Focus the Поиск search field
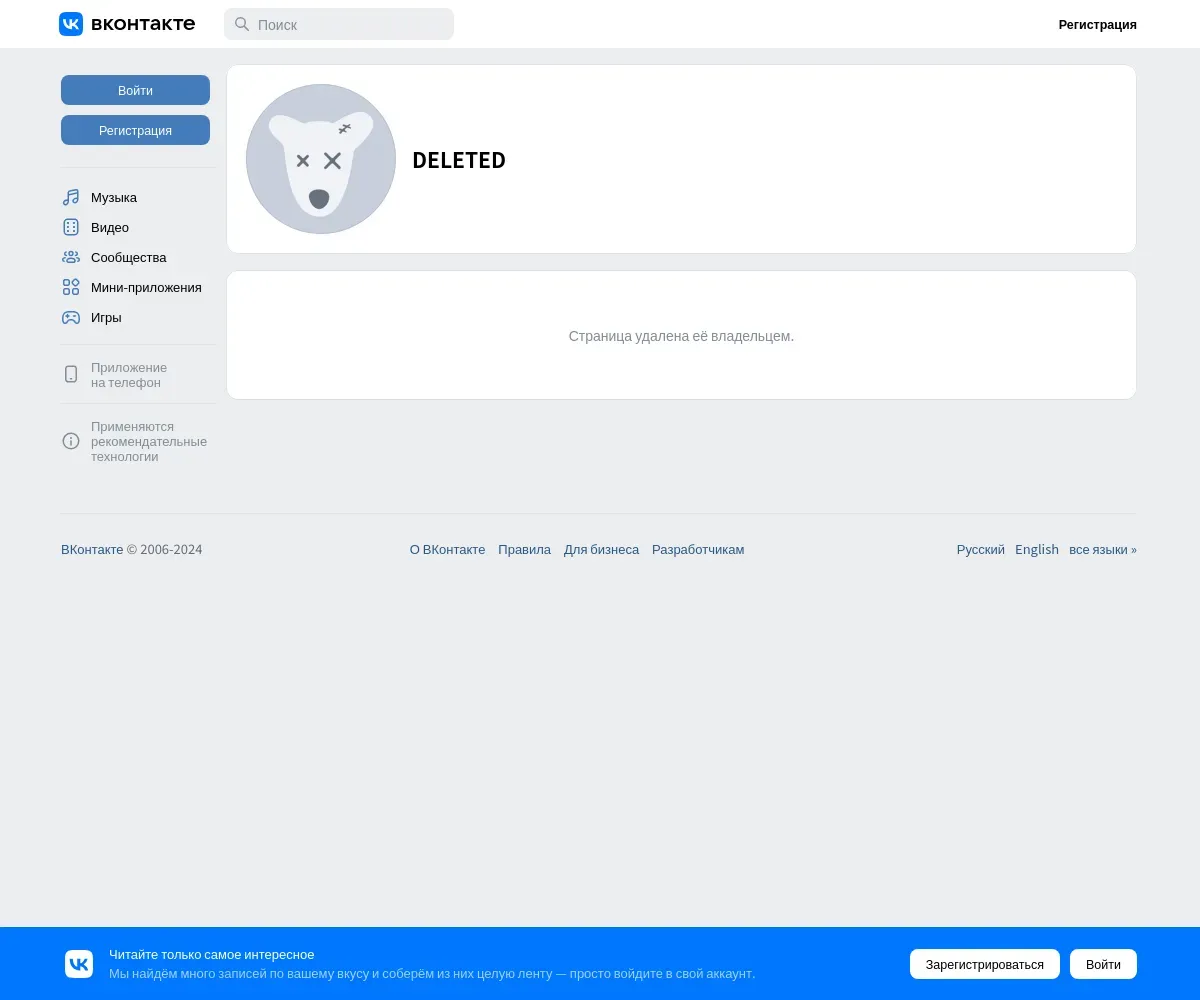The height and width of the screenshot is (1000, 1200). click(339, 24)
